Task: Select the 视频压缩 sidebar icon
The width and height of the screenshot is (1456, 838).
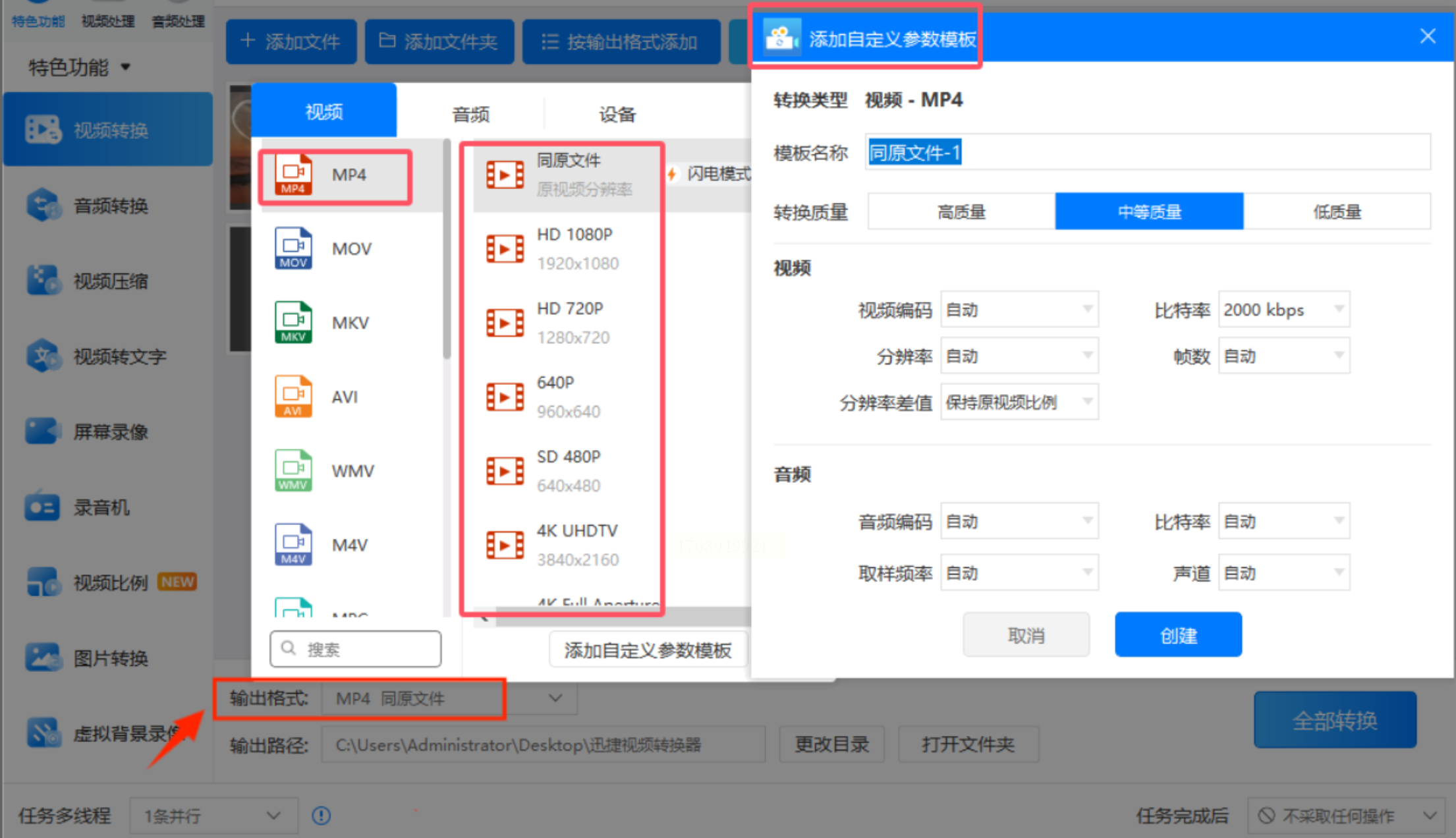Action: [43, 281]
